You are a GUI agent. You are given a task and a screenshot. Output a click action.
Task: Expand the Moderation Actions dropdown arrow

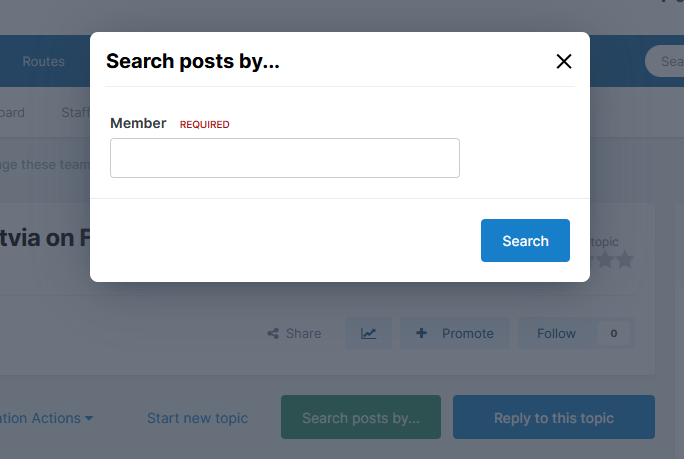[x=89, y=418]
